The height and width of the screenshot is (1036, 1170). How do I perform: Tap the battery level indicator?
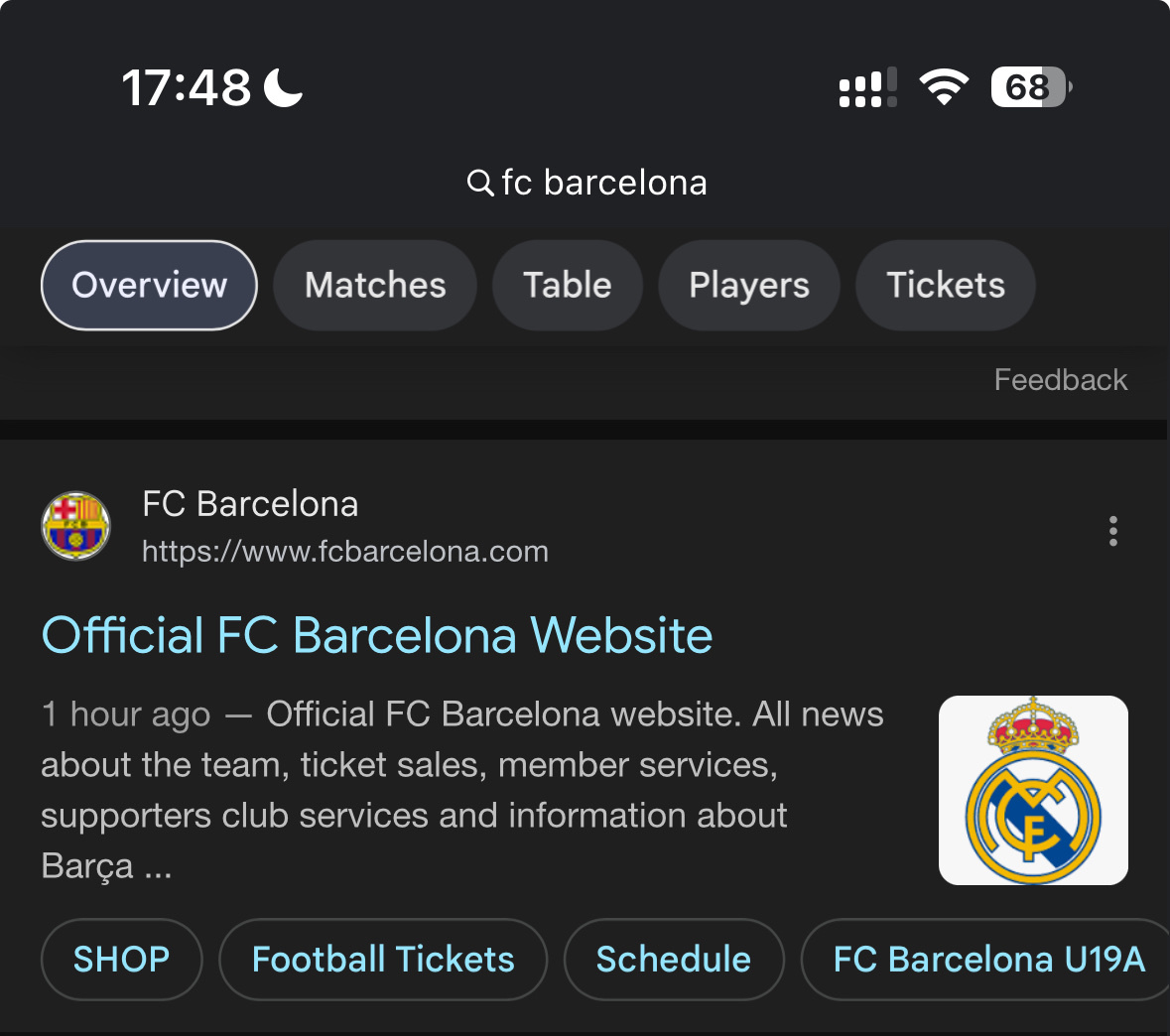coord(1030,87)
